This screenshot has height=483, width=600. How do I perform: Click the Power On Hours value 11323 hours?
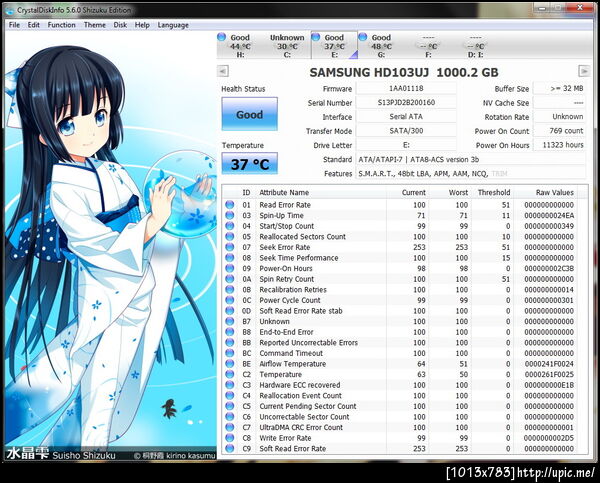tap(559, 145)
